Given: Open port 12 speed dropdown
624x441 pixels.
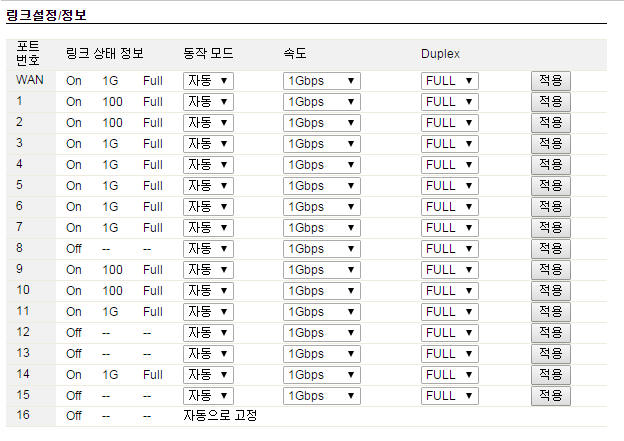Looking at the screenshot, I should pyautogui.click(x=322, y=333).
